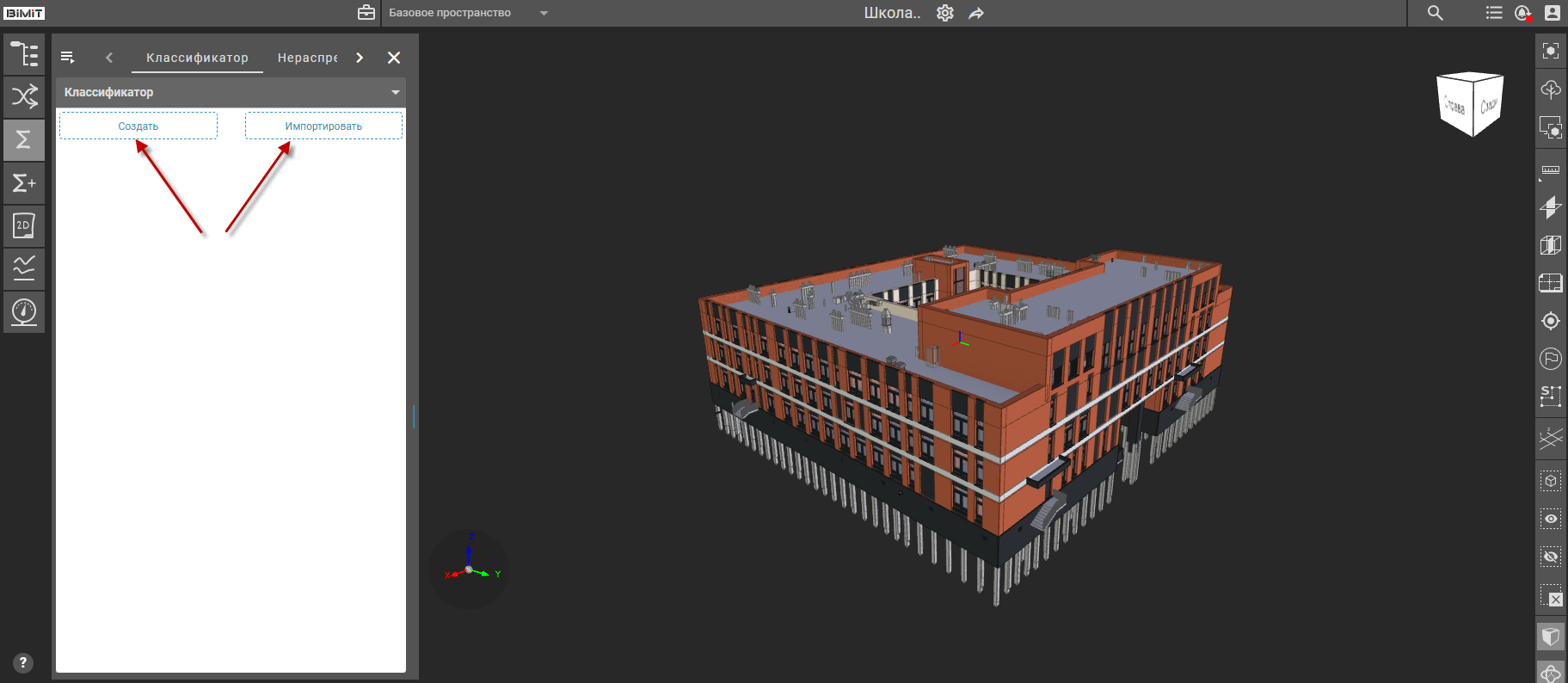Toggle the hide-selected crossed-eye icon
1568x683 pixels.
(1550, 557)
